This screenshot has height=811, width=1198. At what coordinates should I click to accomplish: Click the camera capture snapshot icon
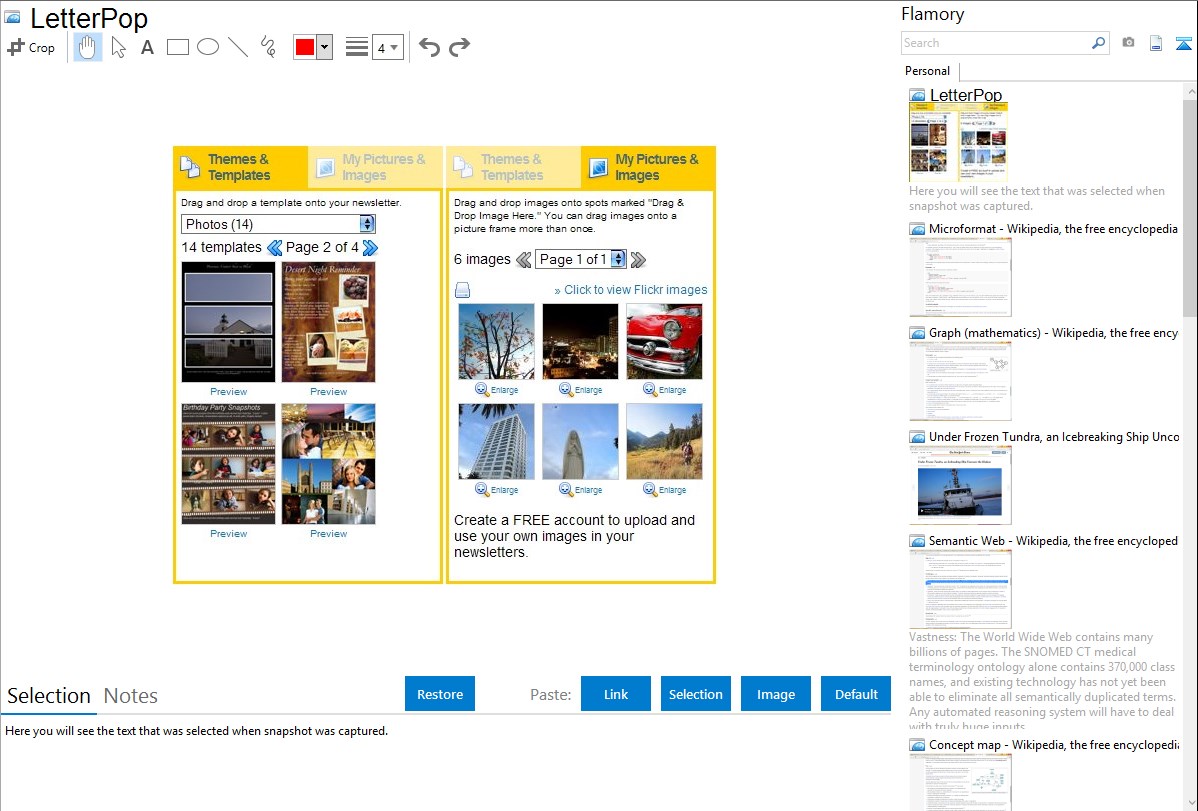1128,43
